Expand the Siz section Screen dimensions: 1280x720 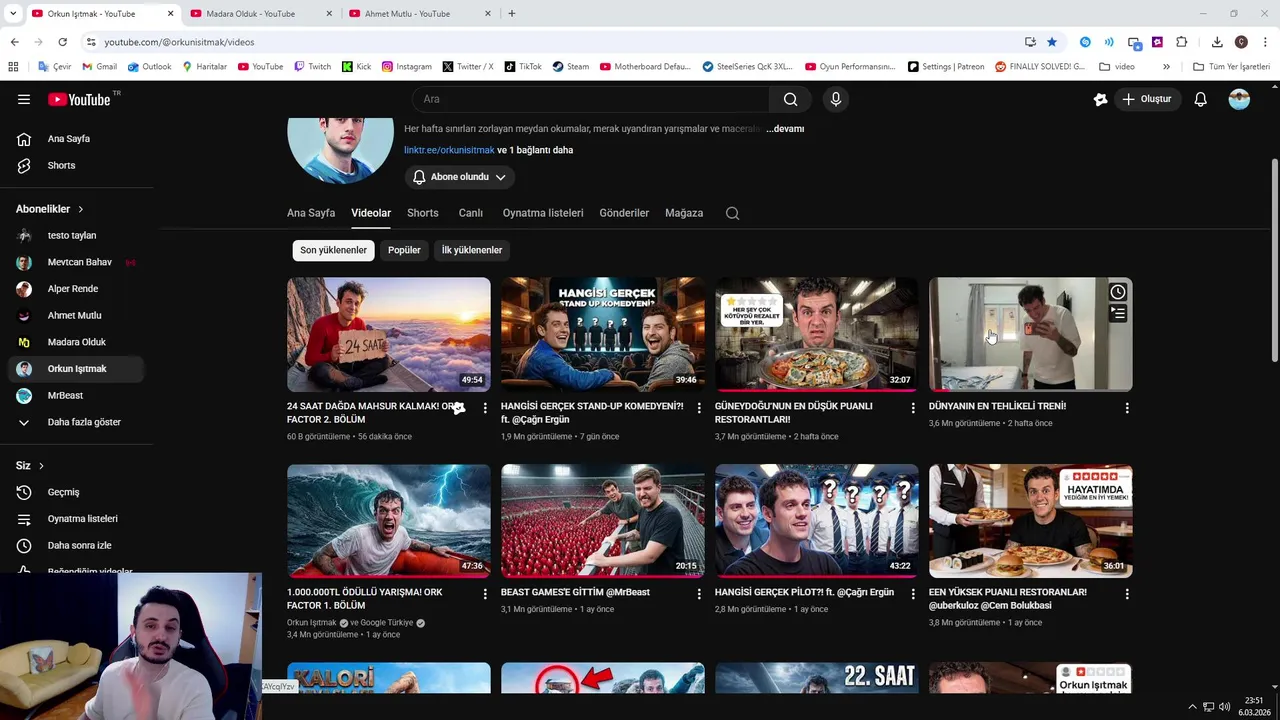click(x=30, y=466)
